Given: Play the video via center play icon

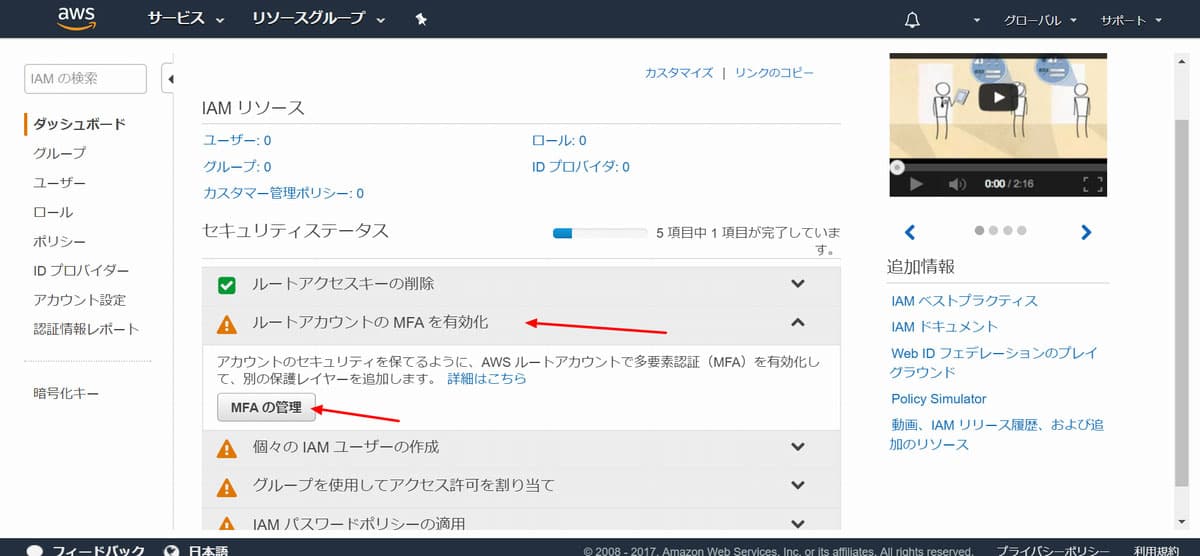Looking at the screenshot, I should tap(998, 97).
